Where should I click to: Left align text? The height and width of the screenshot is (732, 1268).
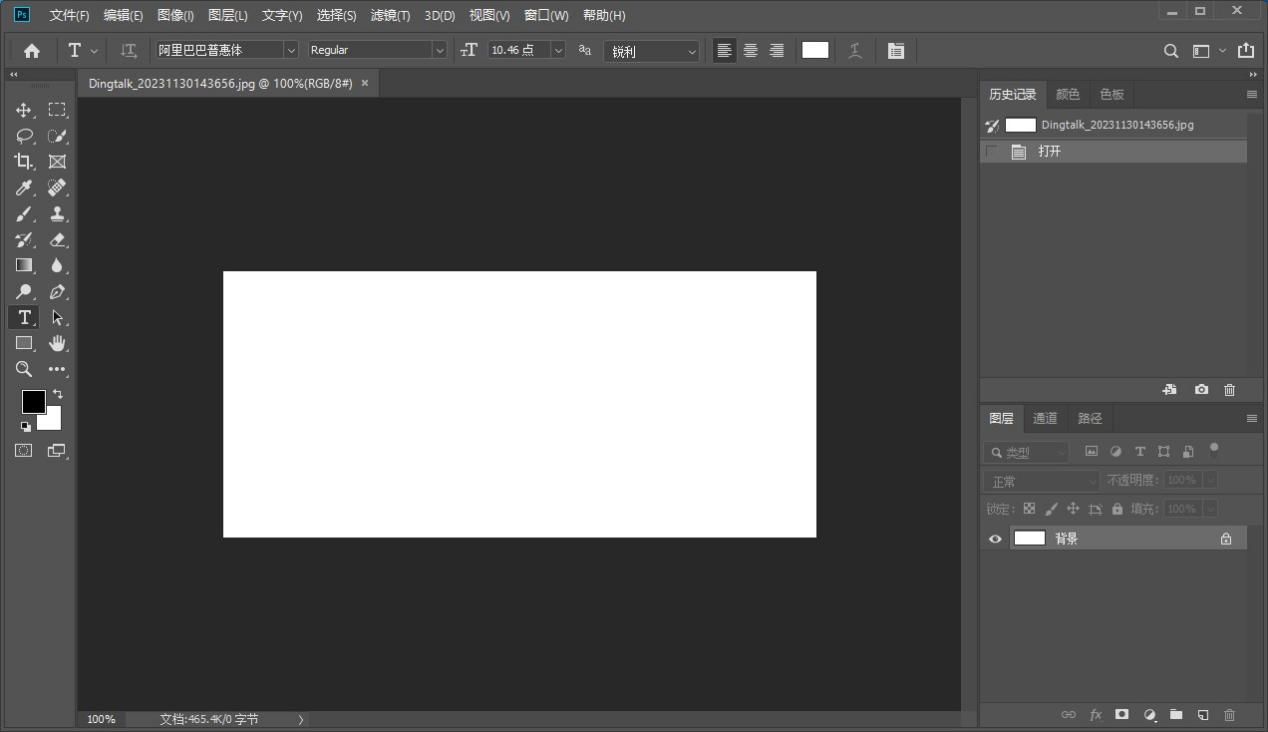pos(724,50)
